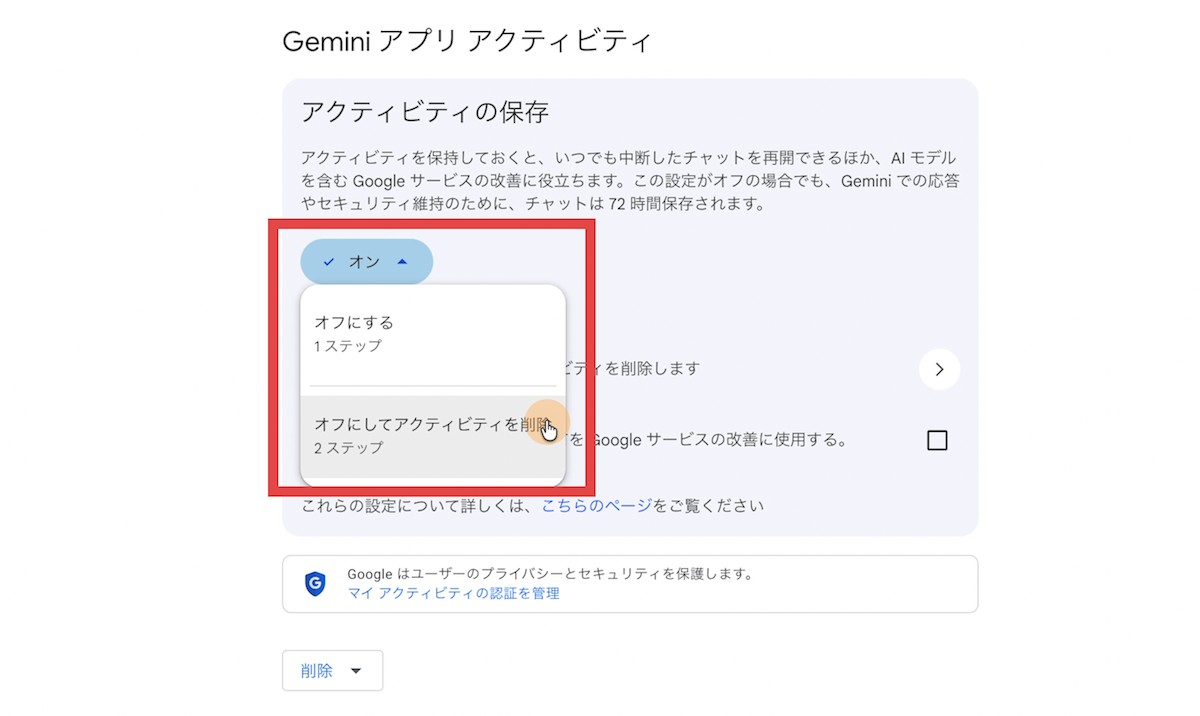Click the blue Google shield icon
The height and width of the screenshot is (716, 1200).
point(315,584)
